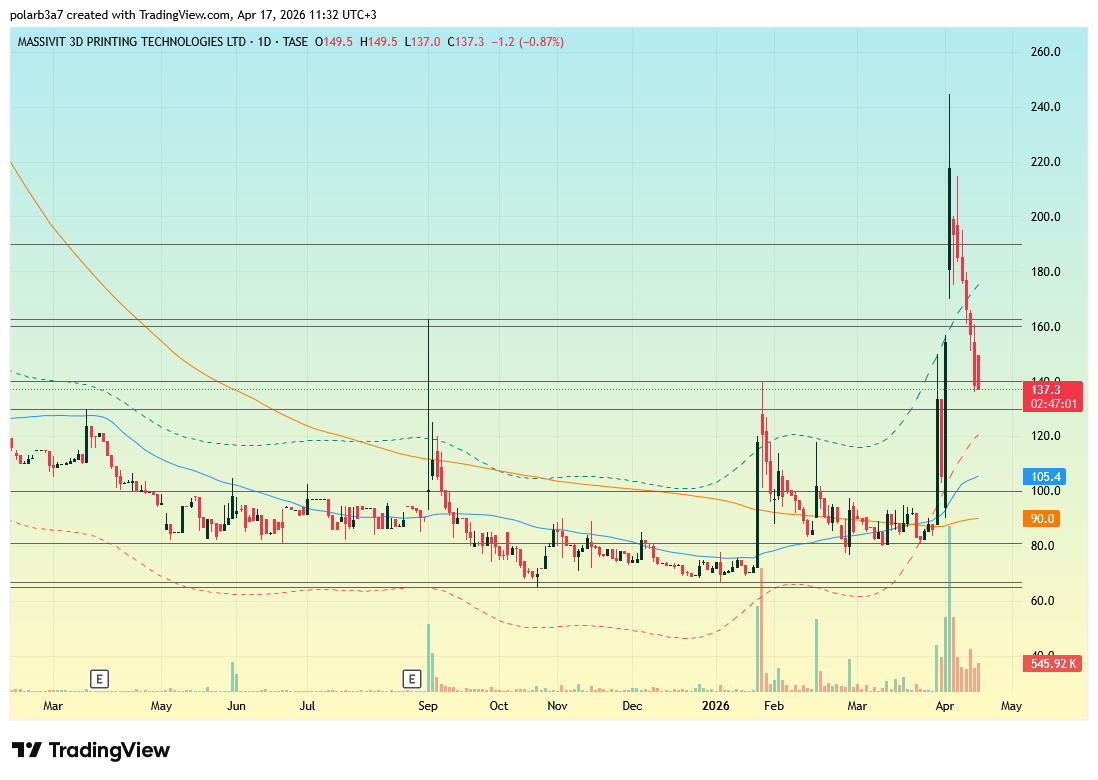
Task: Click the Feb label on the time axis
Action: (774, 706)
